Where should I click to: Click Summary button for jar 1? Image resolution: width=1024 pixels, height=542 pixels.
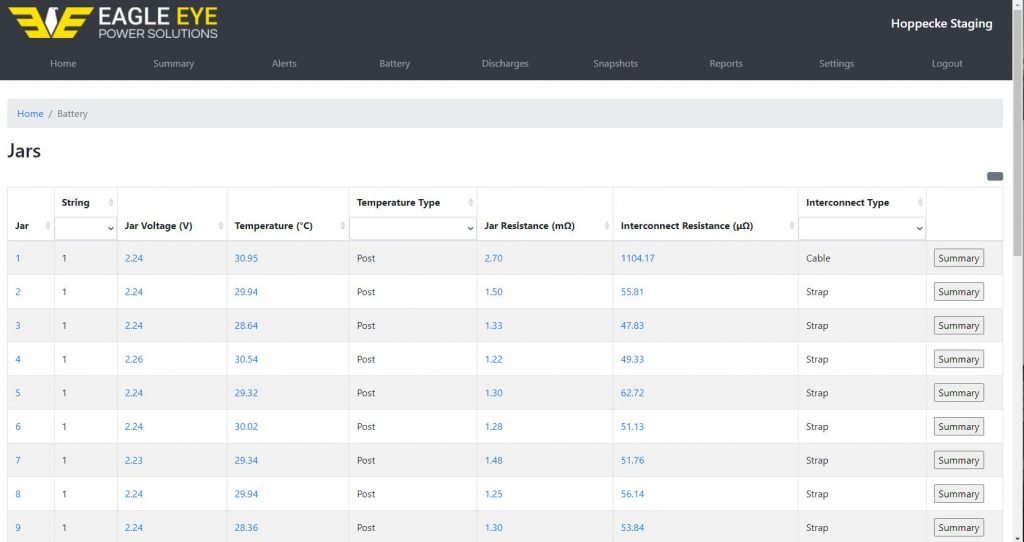point(959,258)
